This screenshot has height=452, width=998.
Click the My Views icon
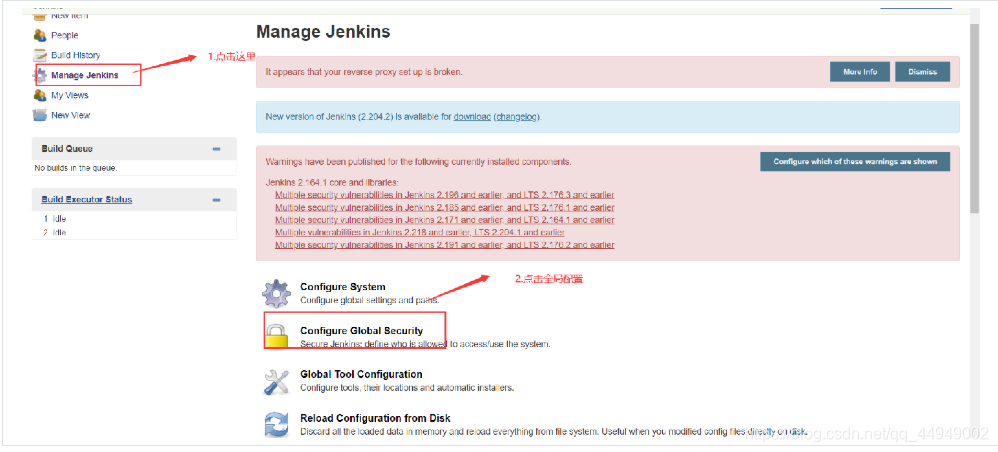[40, 95]
